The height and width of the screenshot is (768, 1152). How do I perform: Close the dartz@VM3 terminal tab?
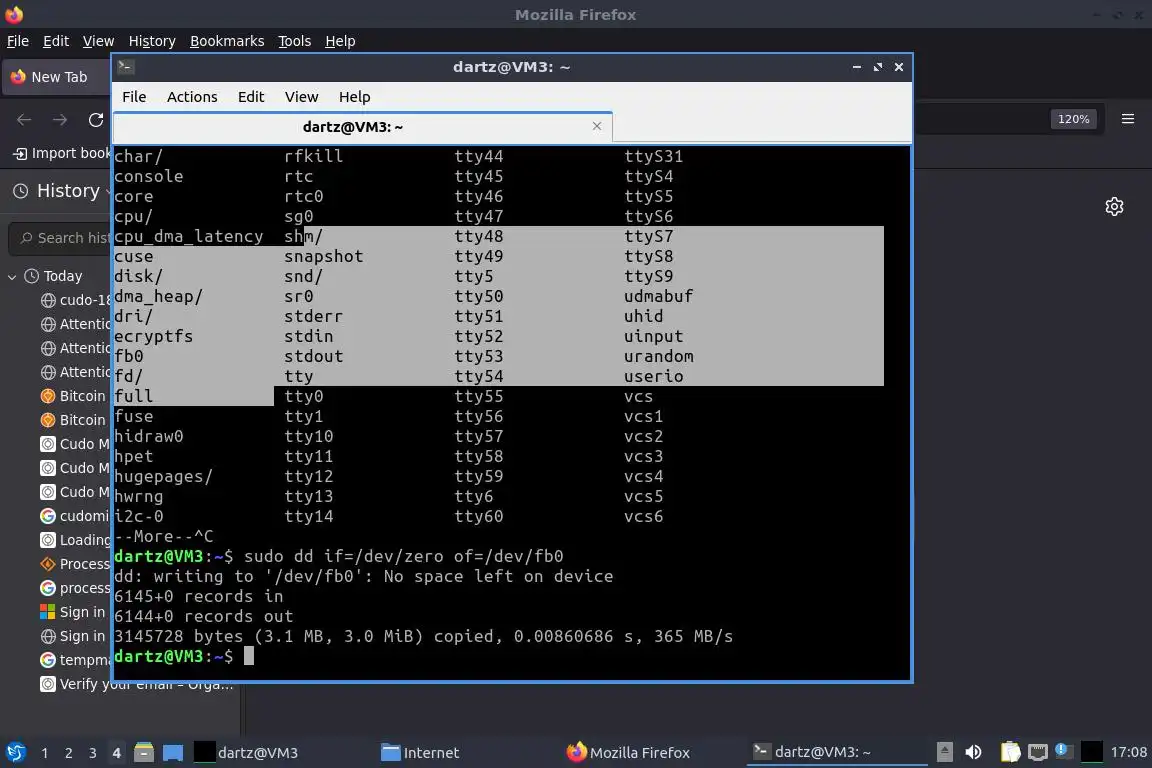(x=597, y=126)
